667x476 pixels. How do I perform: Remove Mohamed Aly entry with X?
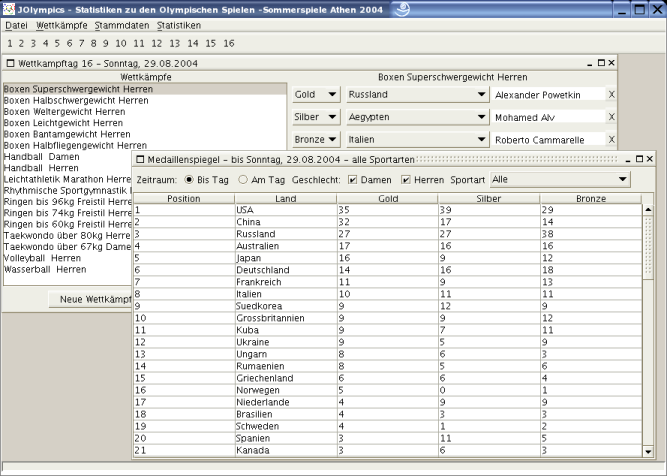coord(611,117)
